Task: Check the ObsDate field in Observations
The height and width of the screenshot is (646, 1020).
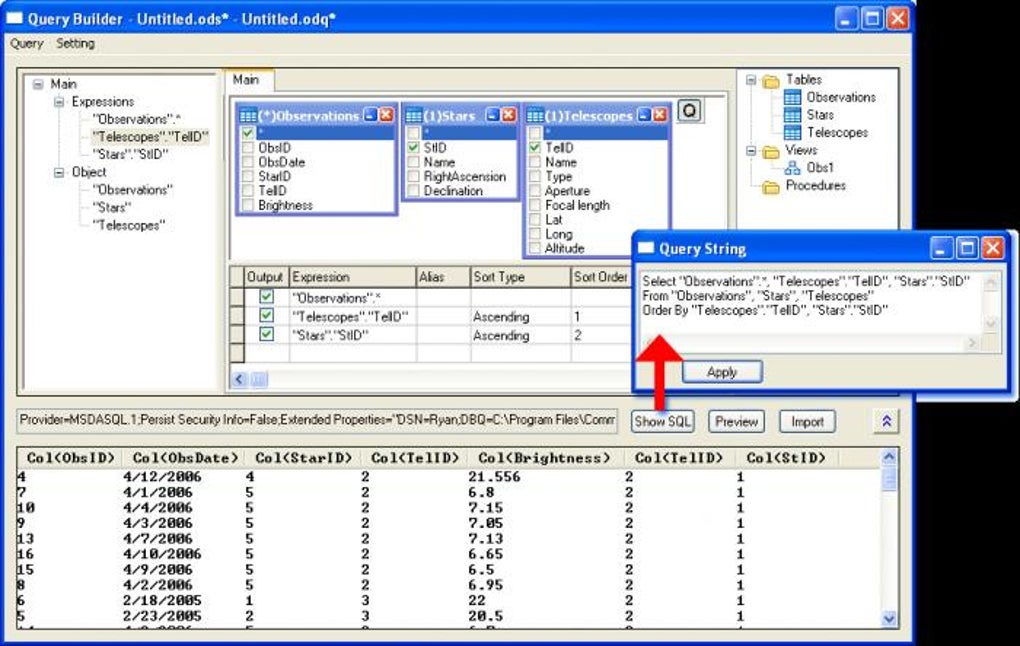Action: click(247, 162)
